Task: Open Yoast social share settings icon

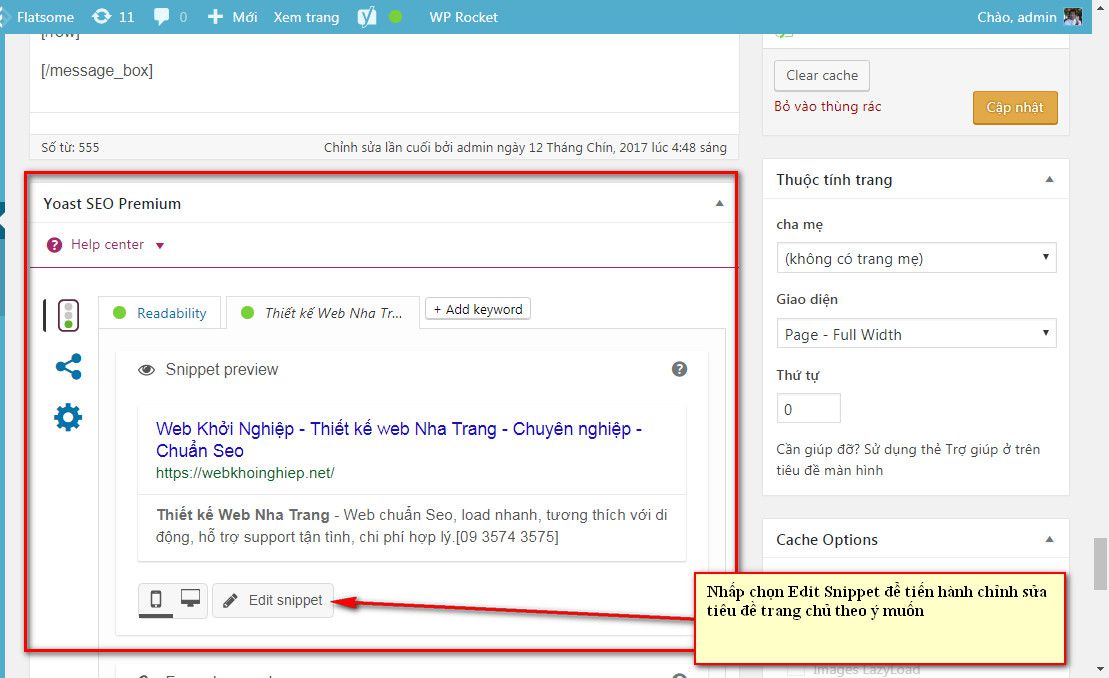Action: [68, 367]
